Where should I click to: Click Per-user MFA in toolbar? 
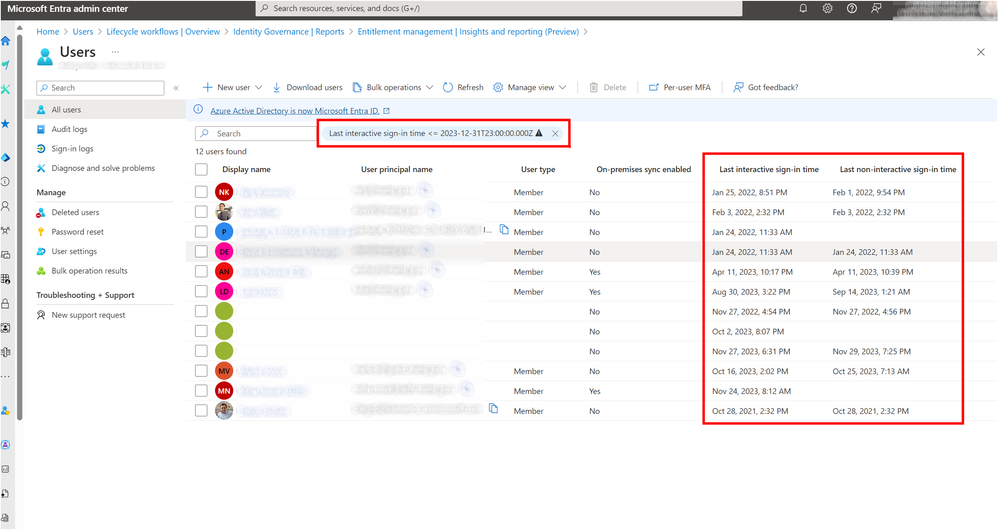(x=679, y=87)
